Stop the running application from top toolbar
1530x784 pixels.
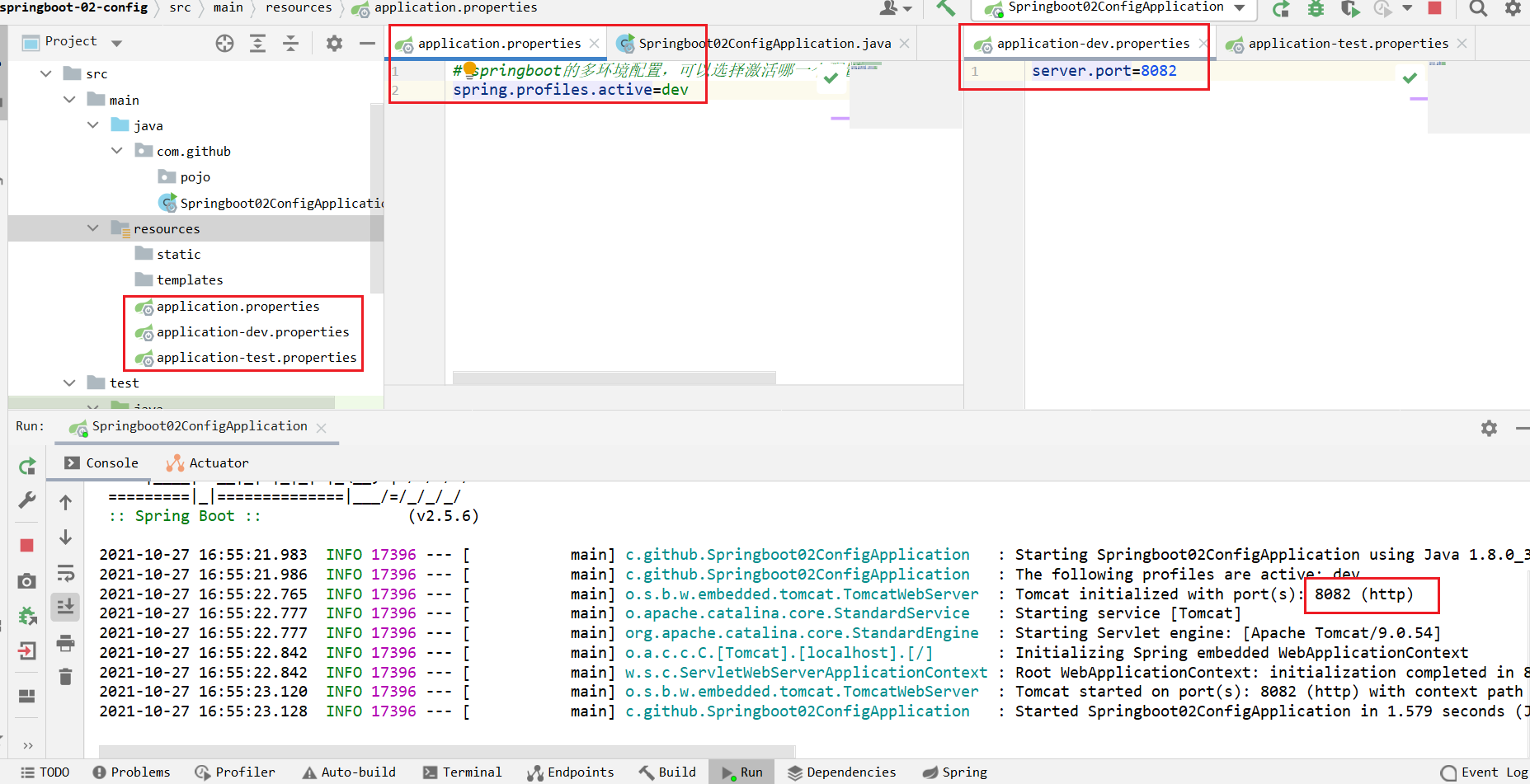click(x=1434, y=8)
